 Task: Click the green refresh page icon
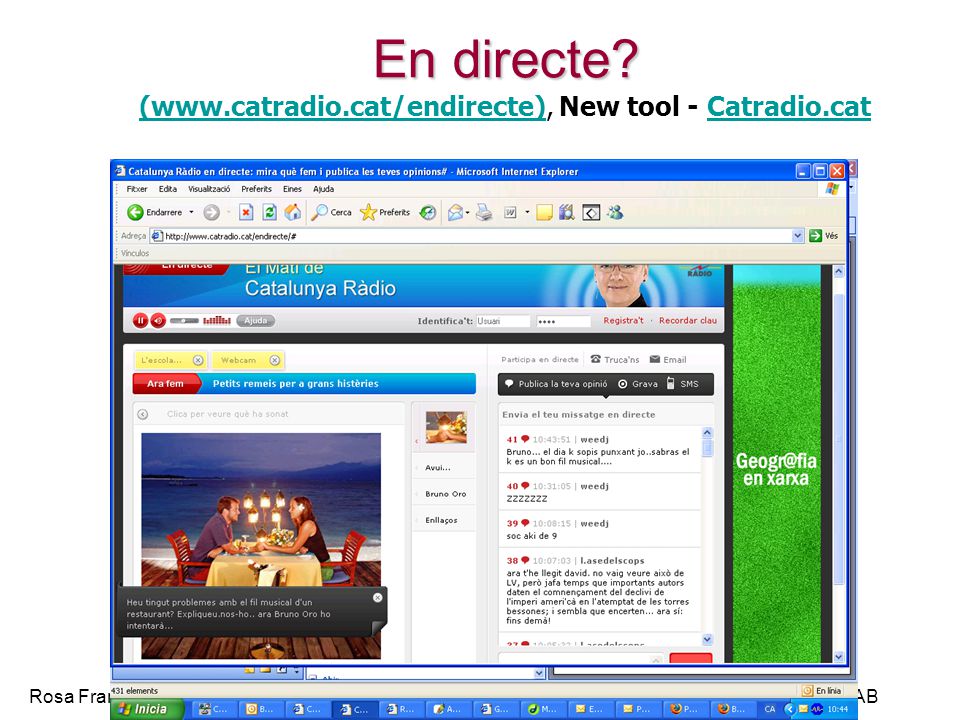click(269, 212)
